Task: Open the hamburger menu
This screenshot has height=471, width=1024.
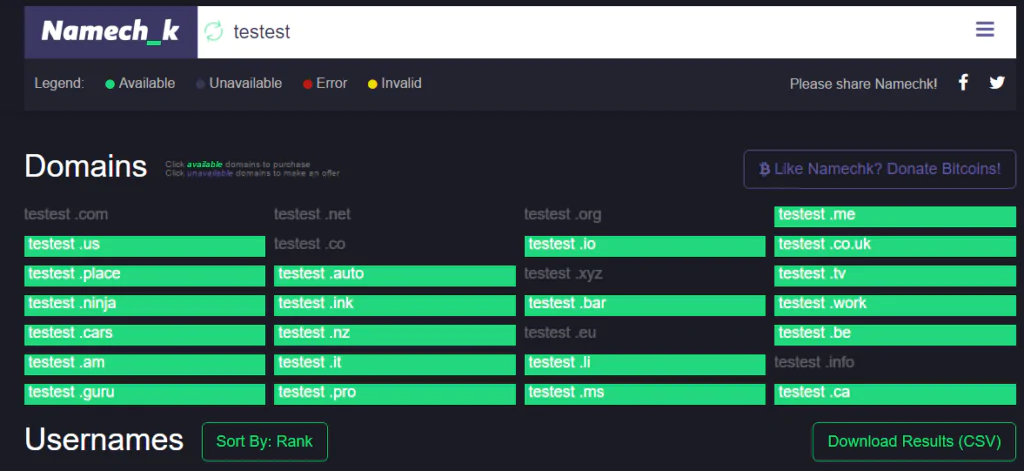Action: pyautogui.click(x=985, y=29)
